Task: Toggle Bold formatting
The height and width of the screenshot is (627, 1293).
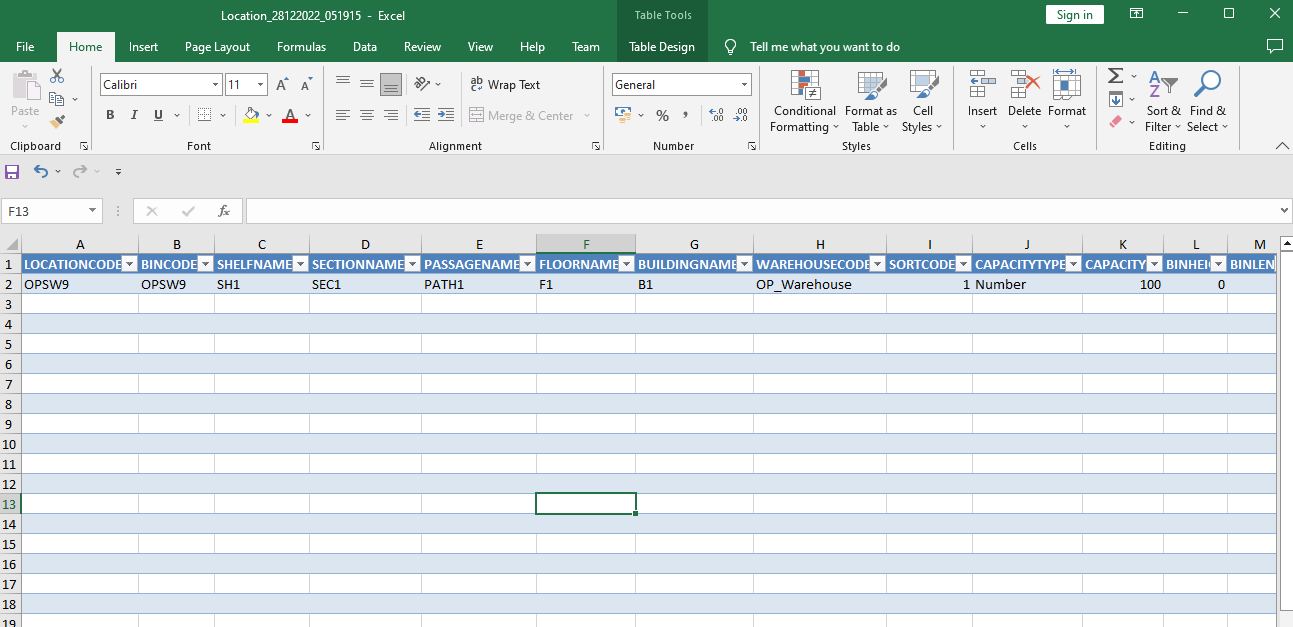Action: point(111,116)
